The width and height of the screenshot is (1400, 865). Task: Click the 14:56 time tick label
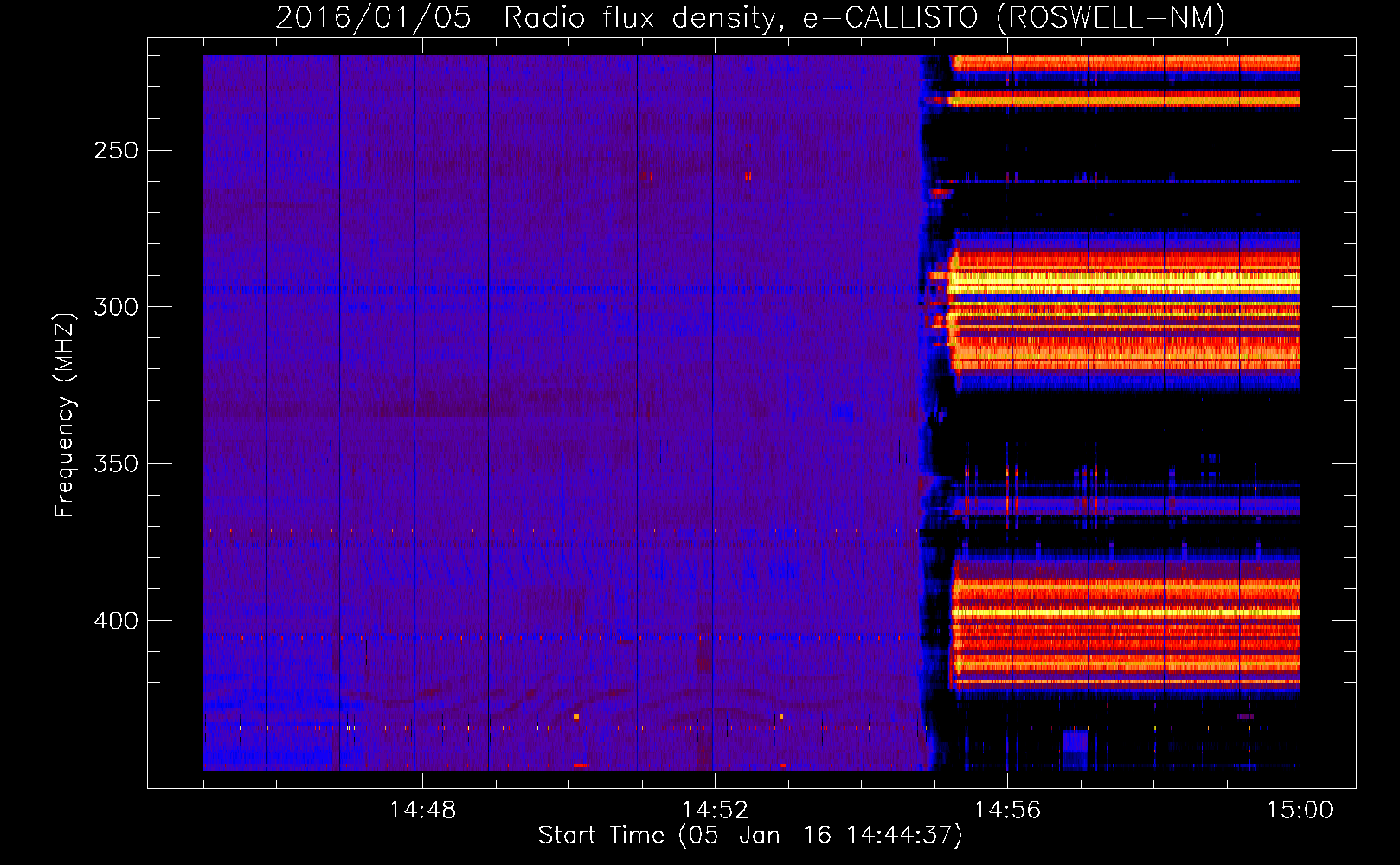coord(1007,811)
